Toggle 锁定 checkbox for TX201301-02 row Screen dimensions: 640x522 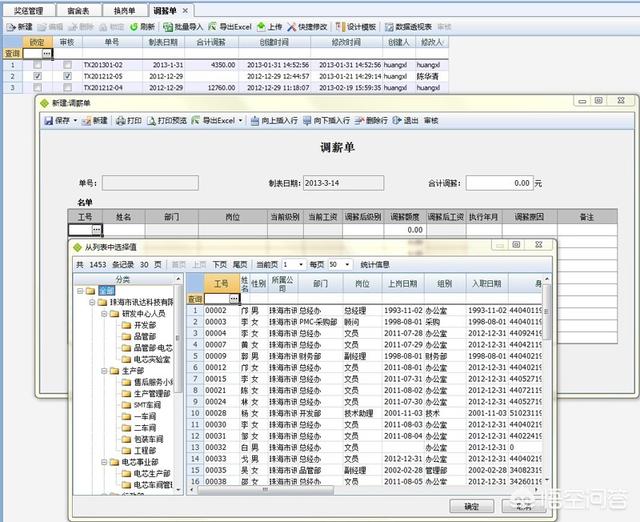pyautogui.click(x=37, y=64)
